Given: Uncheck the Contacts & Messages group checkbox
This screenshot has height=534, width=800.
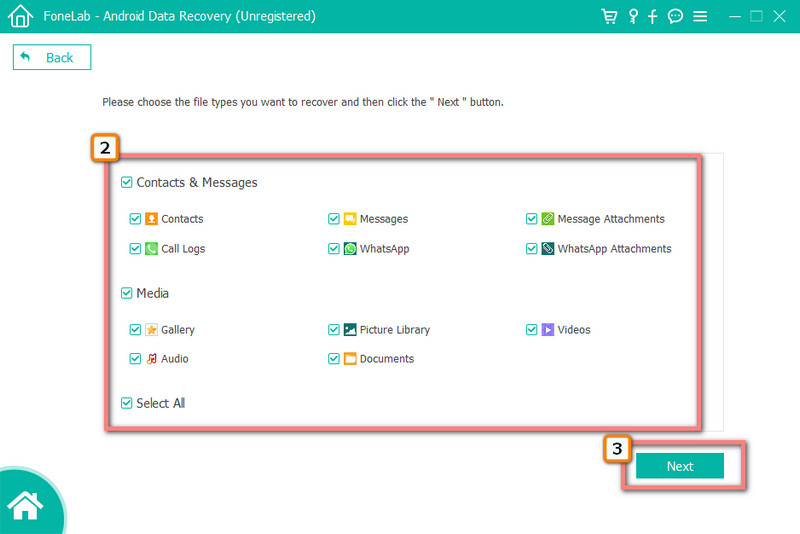Looking at the screenshot, I should pyautogui.click(x=126, y=183).
